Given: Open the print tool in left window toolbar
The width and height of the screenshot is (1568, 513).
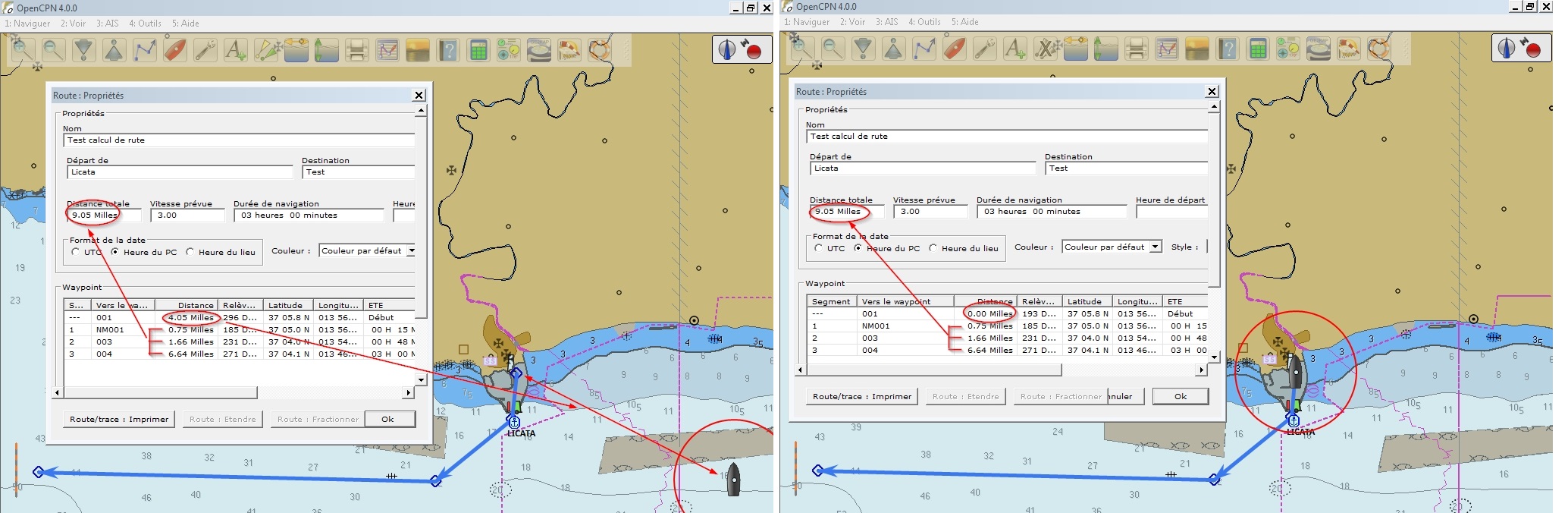Looking at the screenshot, I should tap(356, 50).
